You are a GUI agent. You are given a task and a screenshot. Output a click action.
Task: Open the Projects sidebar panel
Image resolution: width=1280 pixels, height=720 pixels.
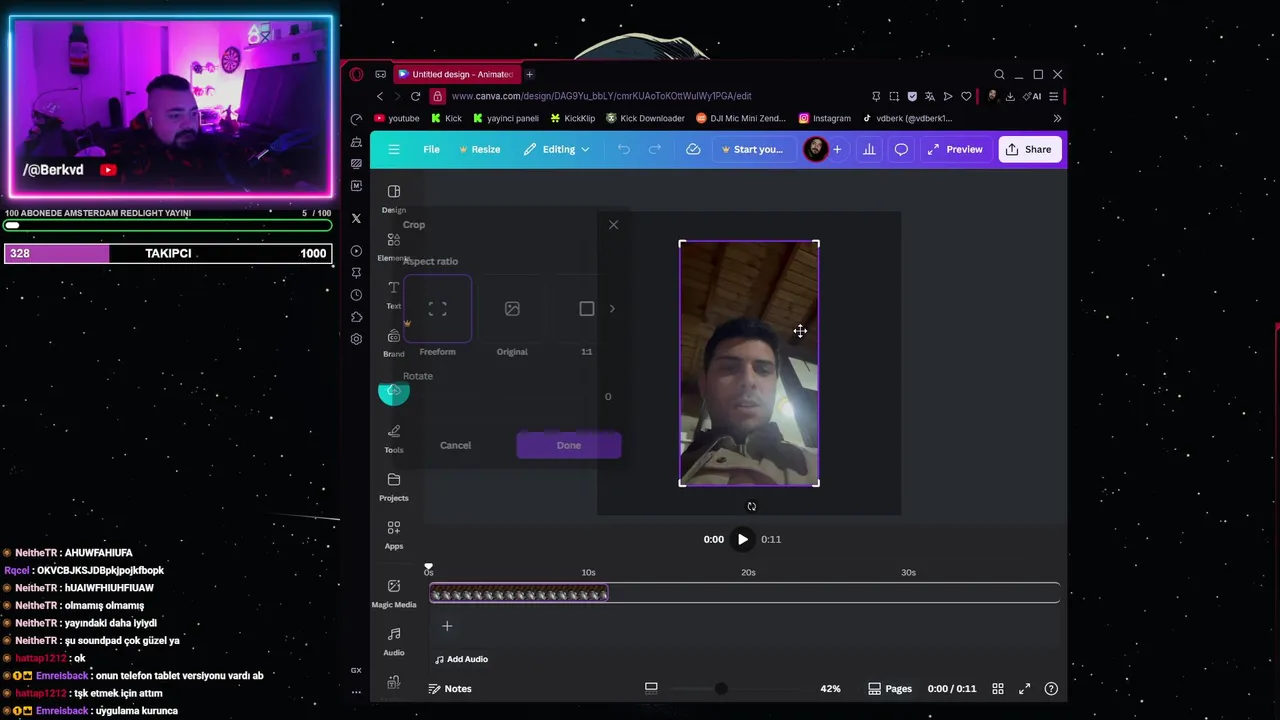pos(394,486)
